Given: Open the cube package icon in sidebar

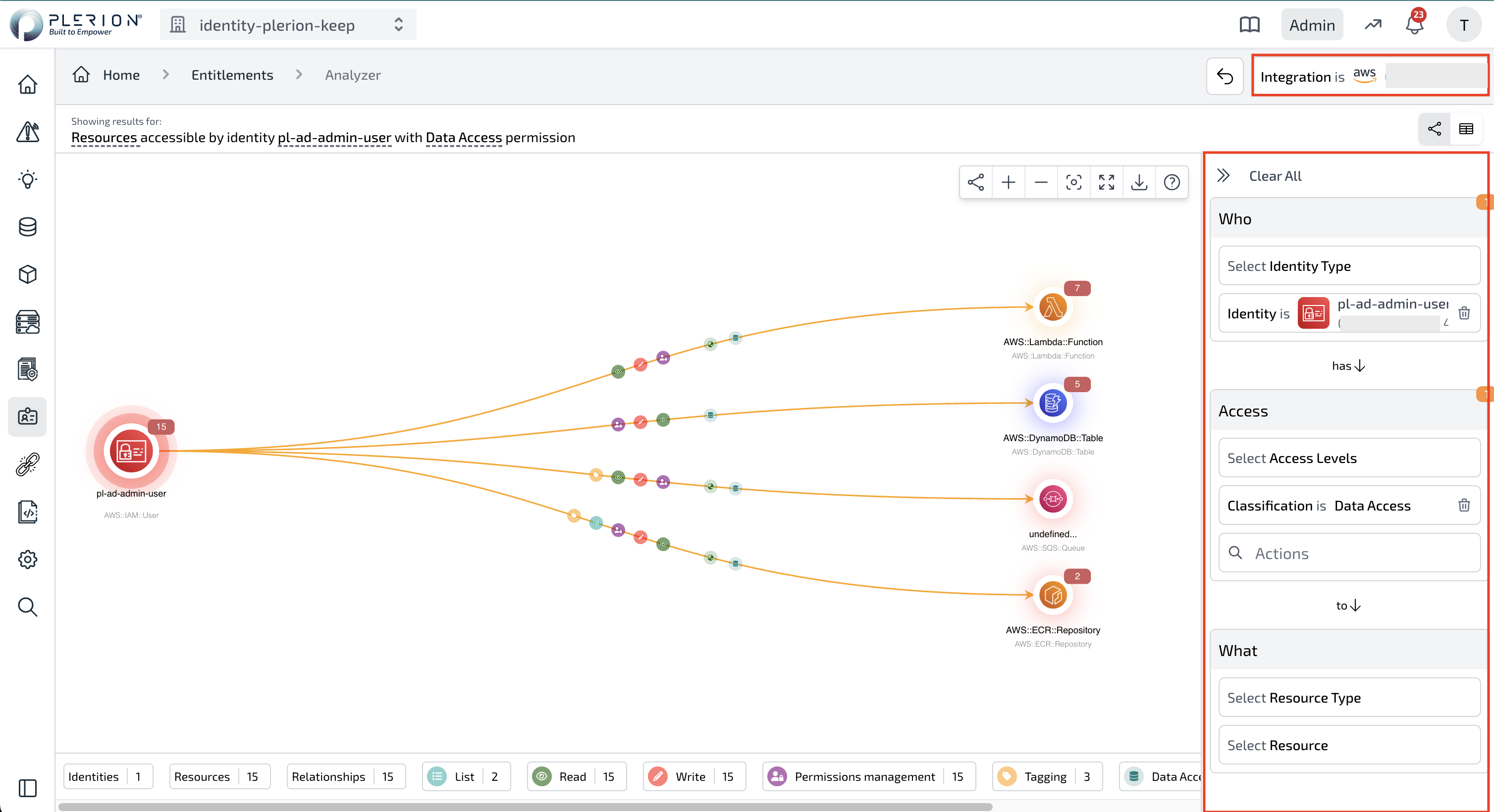Looking at the screenshot, I should point(27,275).
